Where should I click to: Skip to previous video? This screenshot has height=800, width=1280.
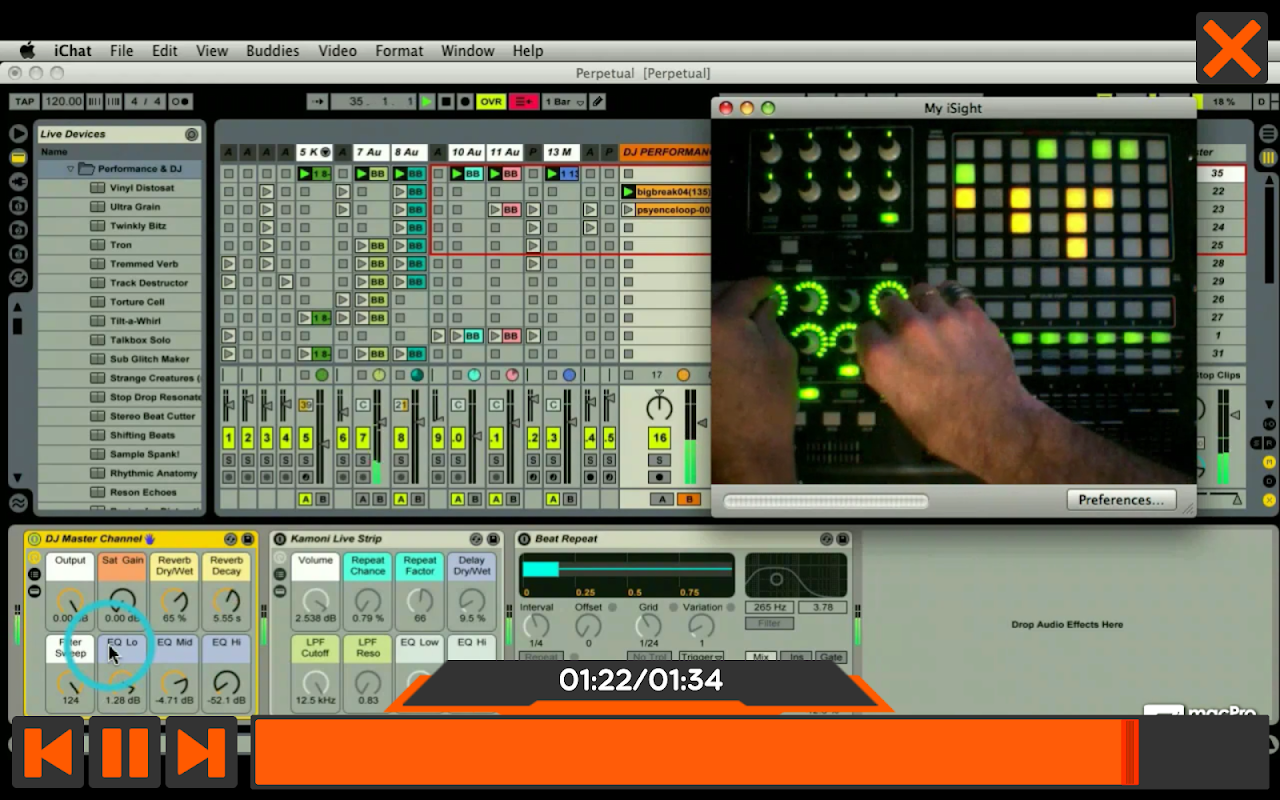pos(47,752)
